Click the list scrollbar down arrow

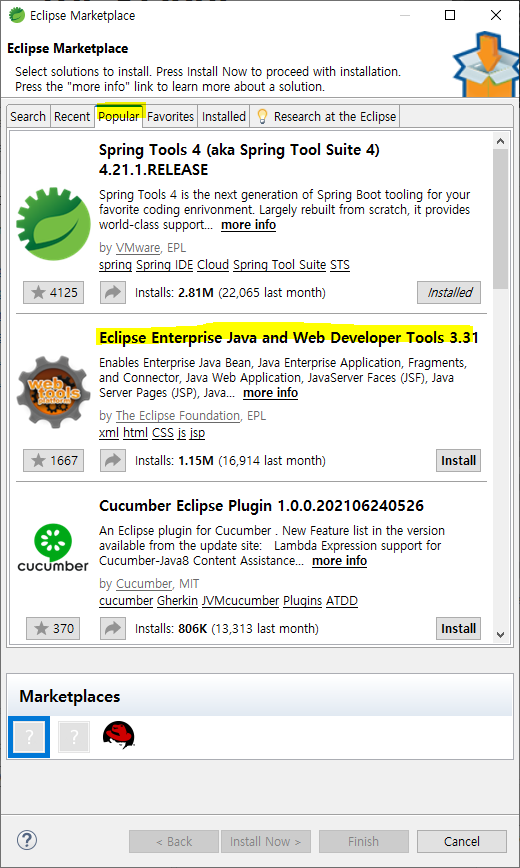tap(501, 634)
